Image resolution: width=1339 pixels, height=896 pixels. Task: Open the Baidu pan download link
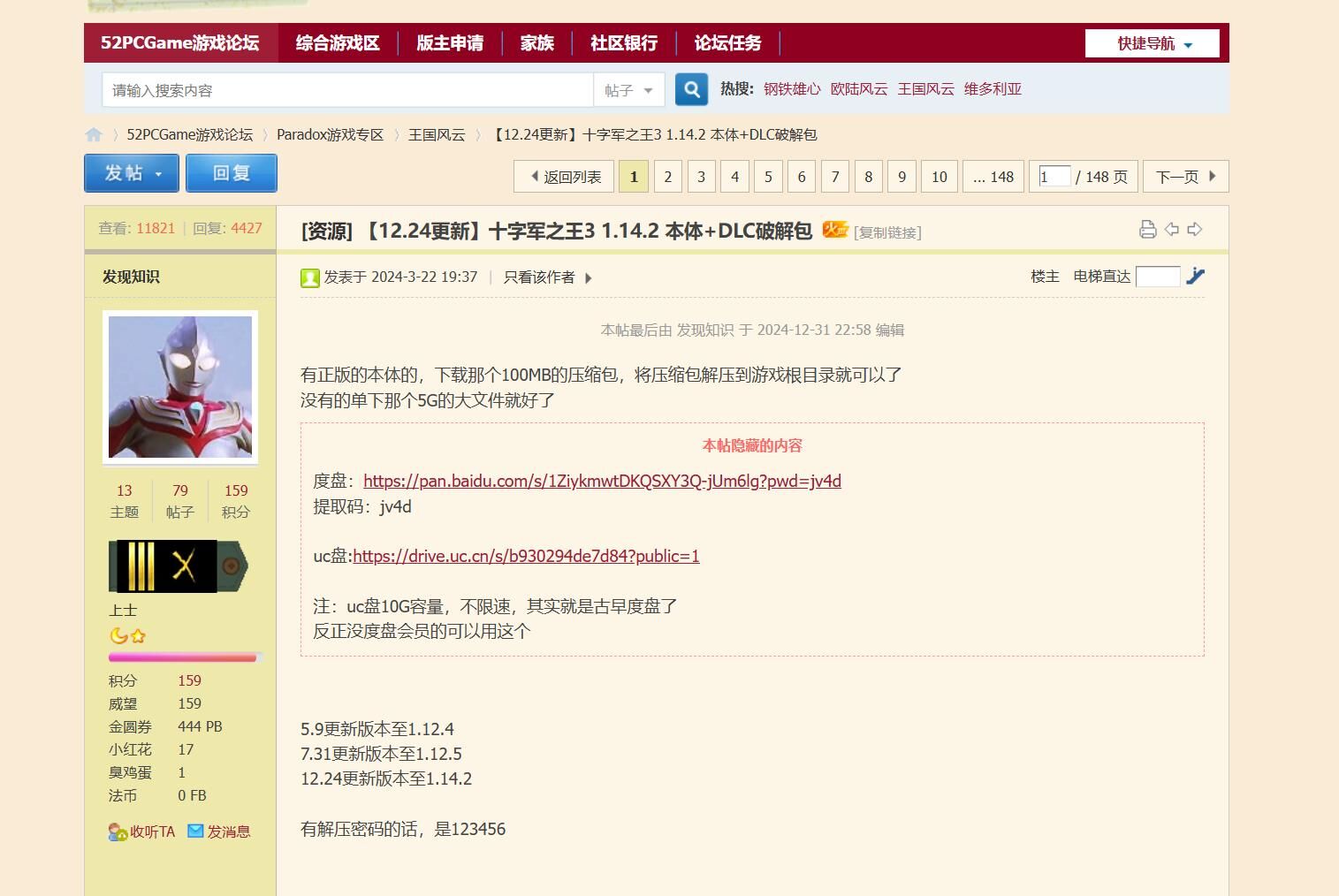[x=602, y=481]
